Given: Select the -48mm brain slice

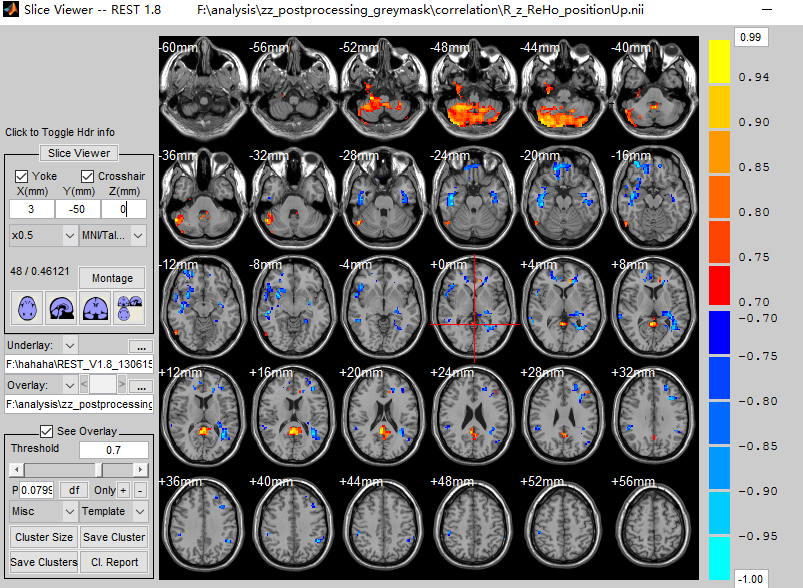Looking at the screenshot, I should (473, 91).
